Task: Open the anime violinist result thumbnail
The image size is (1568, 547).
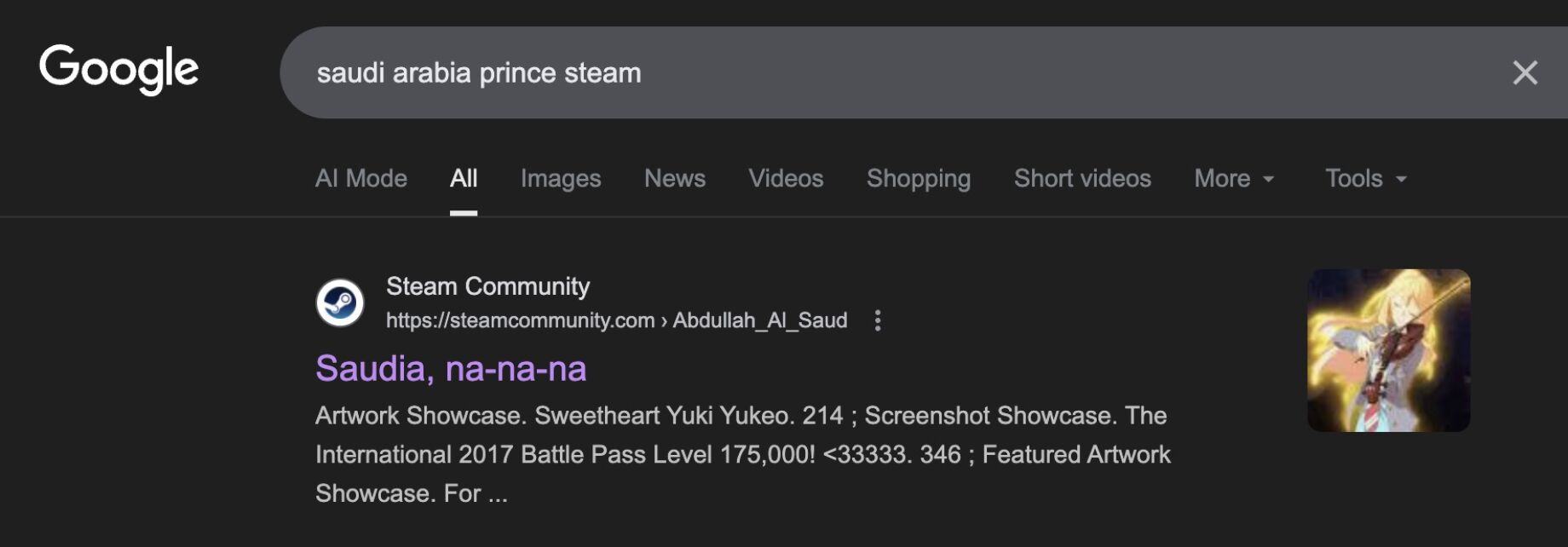Action: pos(1389,350)
